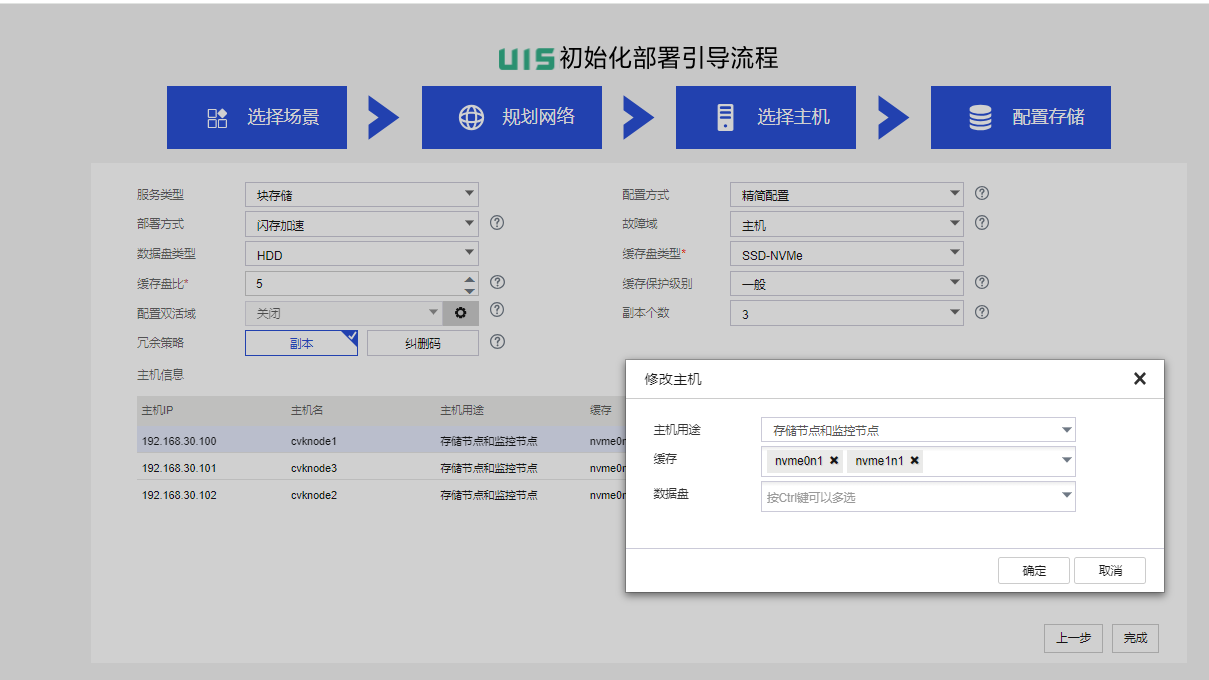Open the 主机用途 dropdown in dialog
The width and height of the screenshot is (1209, 680).
click(x=918, y=430)
